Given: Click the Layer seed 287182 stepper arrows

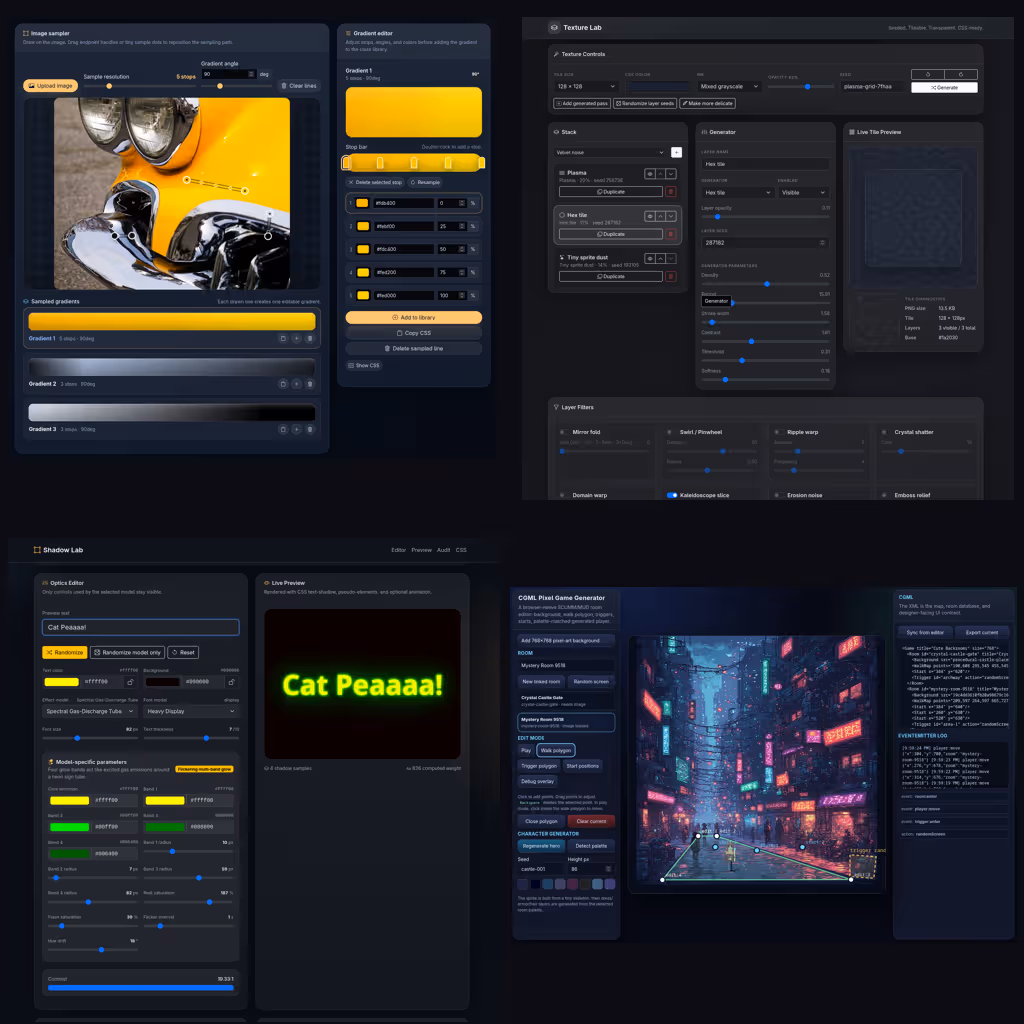Looking at the screenshot, I should click(x=822, y=242).
